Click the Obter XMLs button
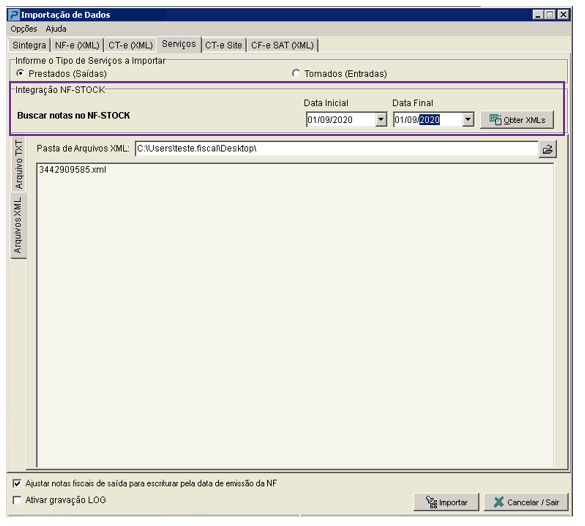The image size is (585, 526). coord(517,120)
